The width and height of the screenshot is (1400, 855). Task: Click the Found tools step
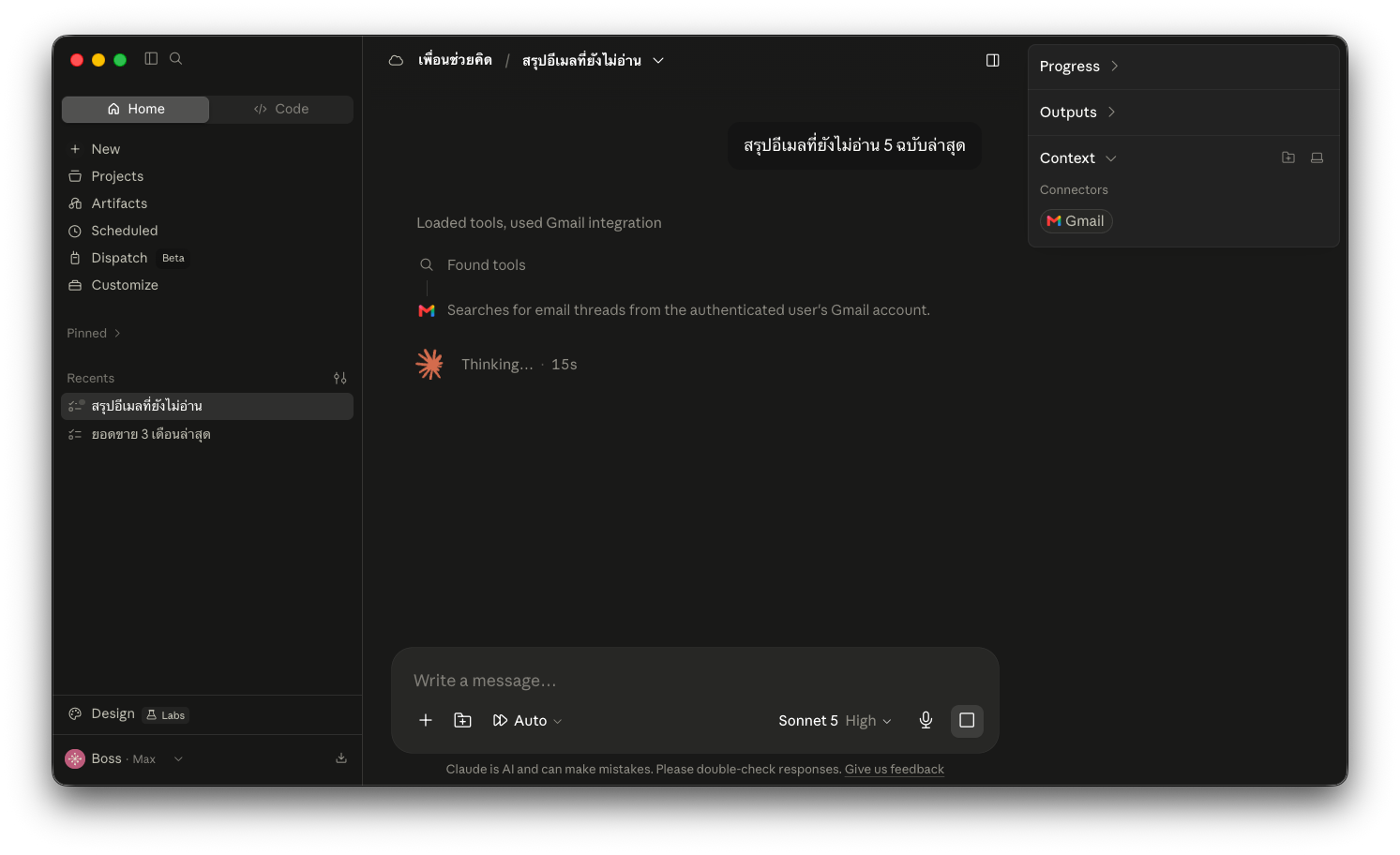[x=487, y=265]
